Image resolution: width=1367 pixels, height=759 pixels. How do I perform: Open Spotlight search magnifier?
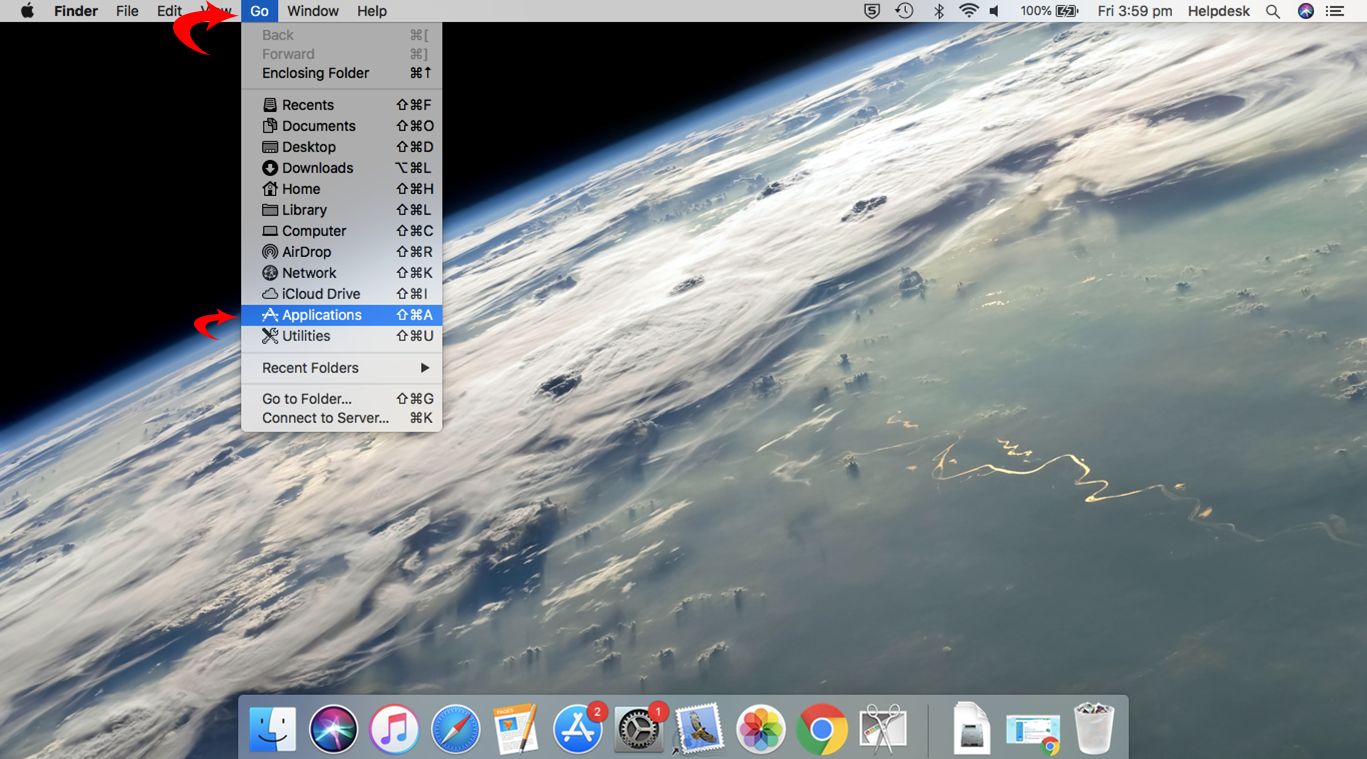1272,11
